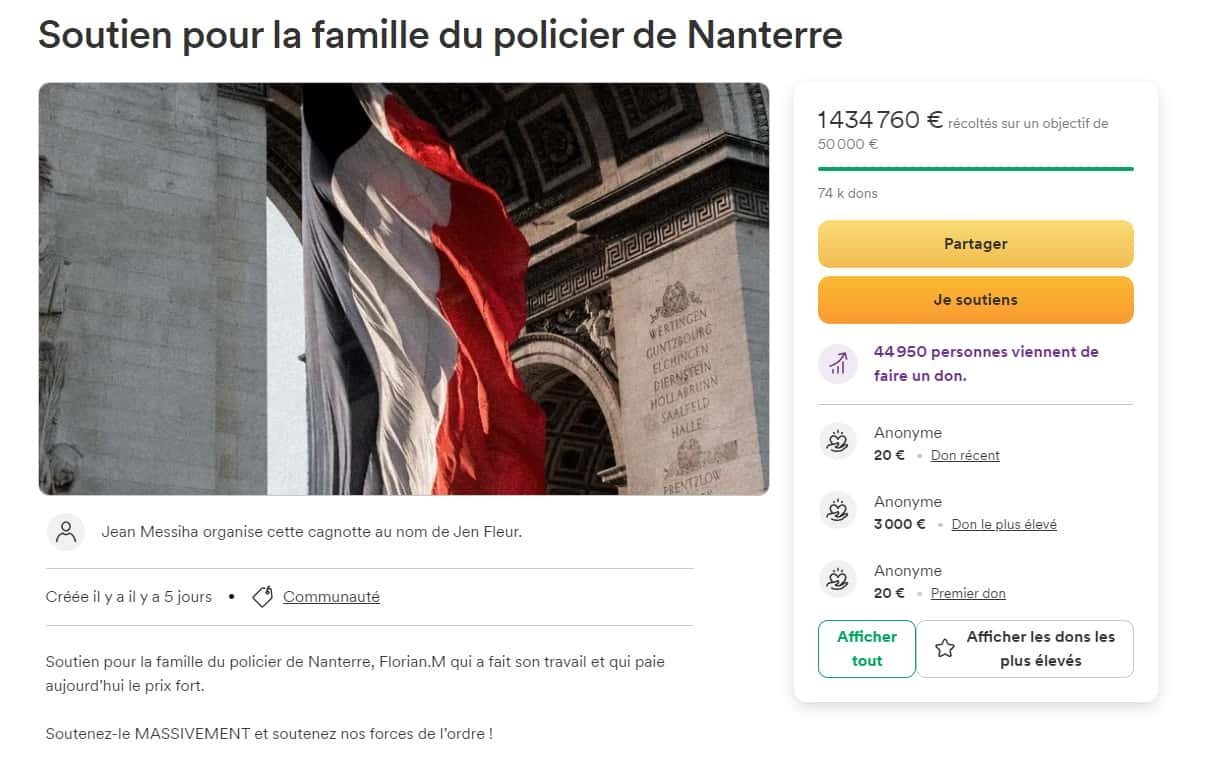
Task: Open the Communauté category link
Action: (x=331, y=597)
